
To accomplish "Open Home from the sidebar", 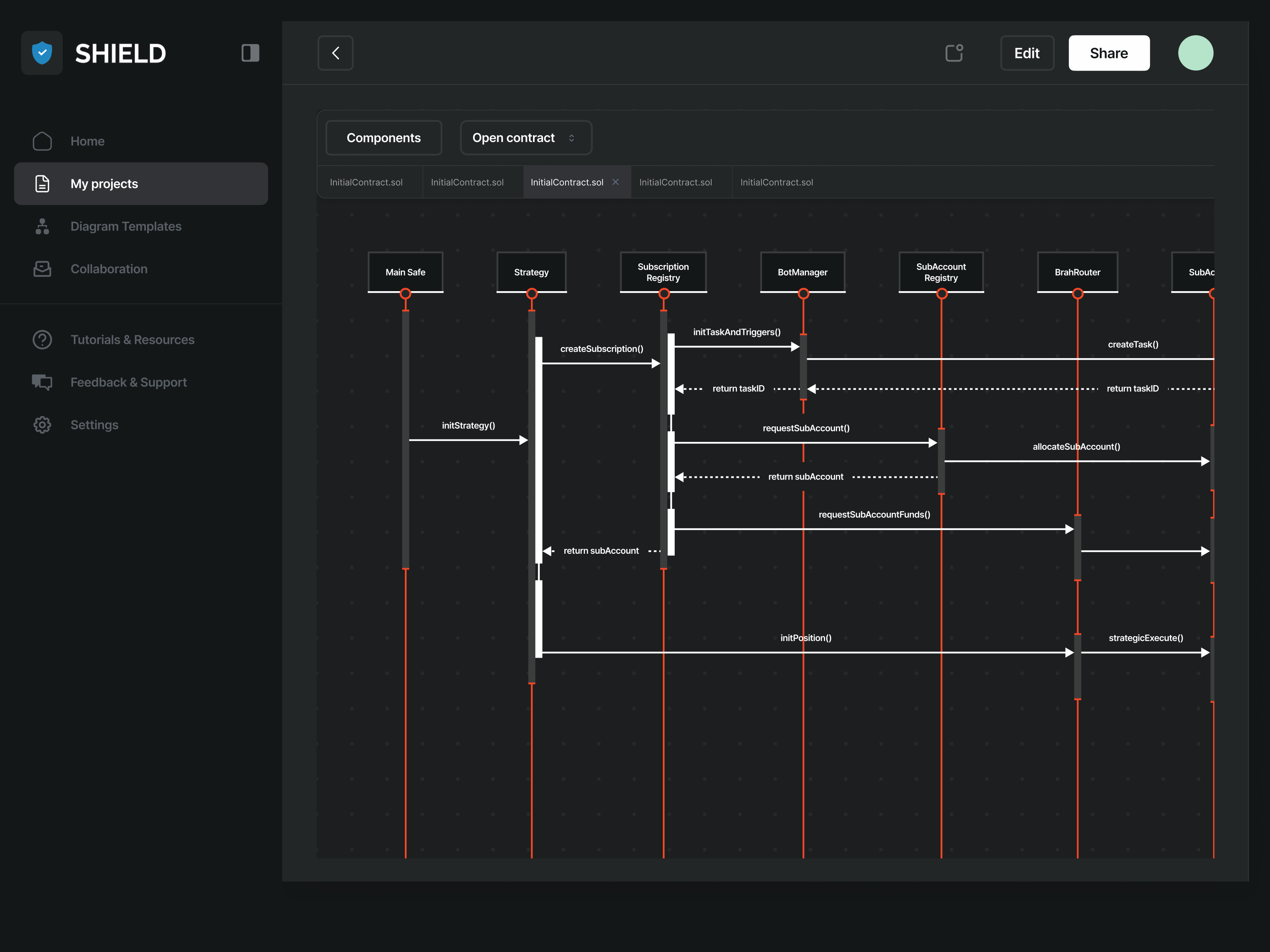I will [x=87, y=141].
